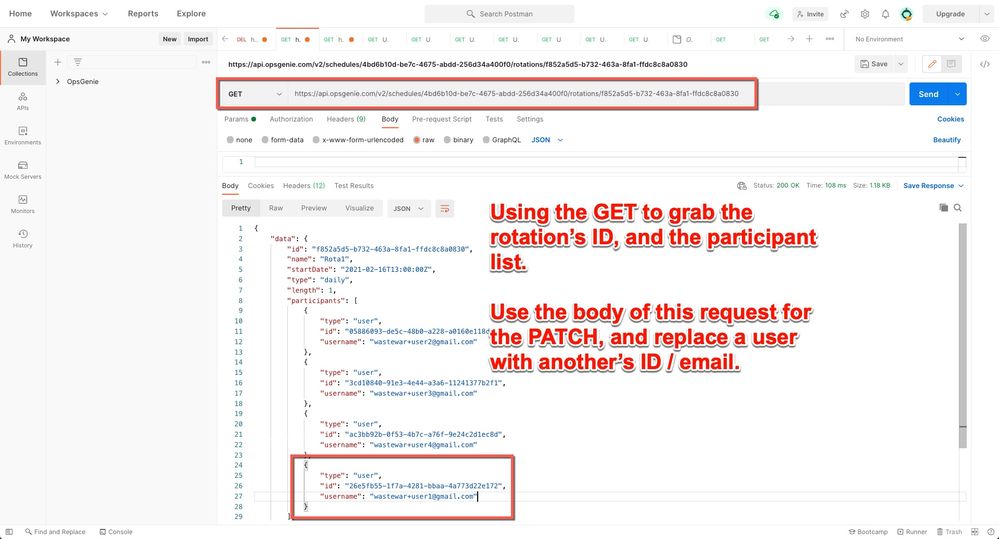Open the Environments sidebar panel
Screen dimensions: 999x539
point(23,136)
